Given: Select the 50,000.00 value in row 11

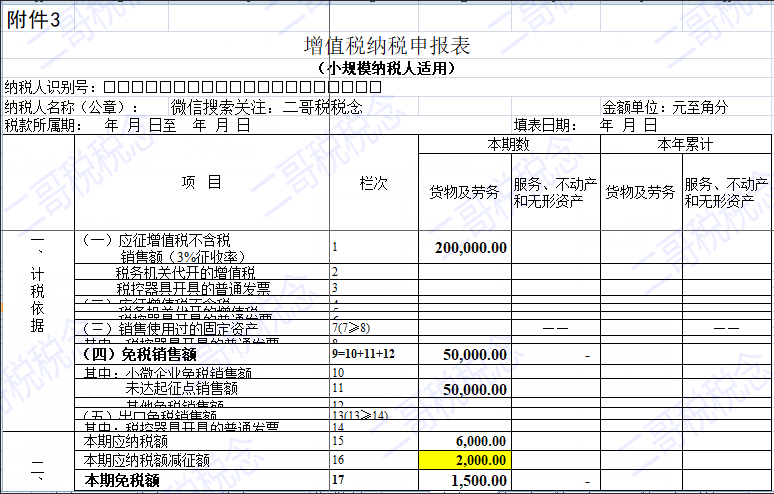Looking at the screenshot, I should [x=464, y=389].
